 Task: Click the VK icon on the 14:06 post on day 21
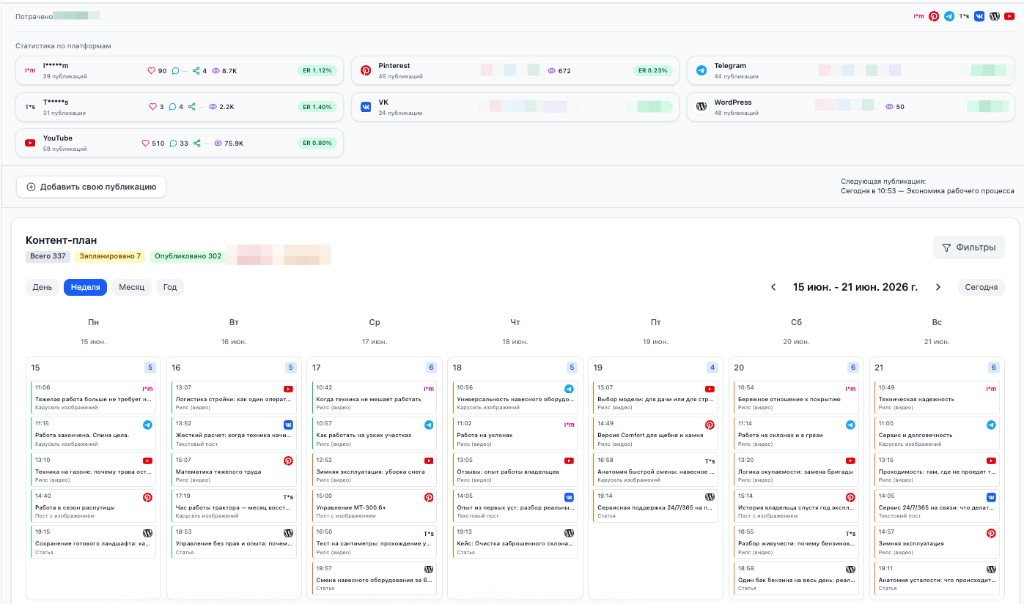991,498
